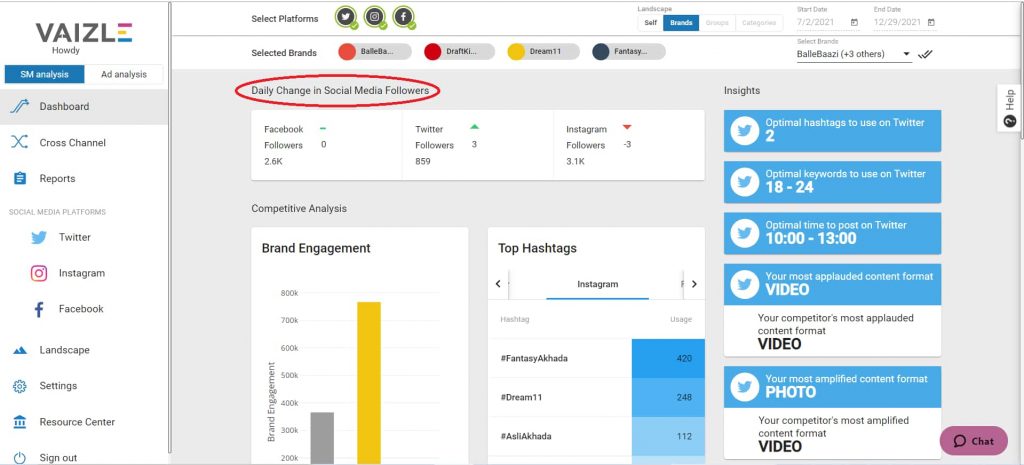Click Twitter icon on Optimal time card

pyautogui.click(x=744, y=233)
